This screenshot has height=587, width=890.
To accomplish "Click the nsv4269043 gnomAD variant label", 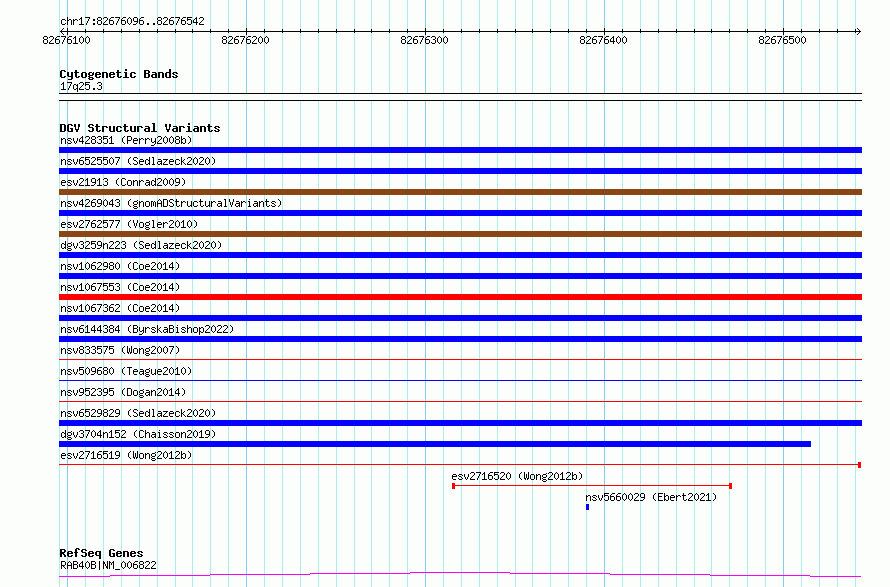I will pyautogui.click(x=171, y=203).
